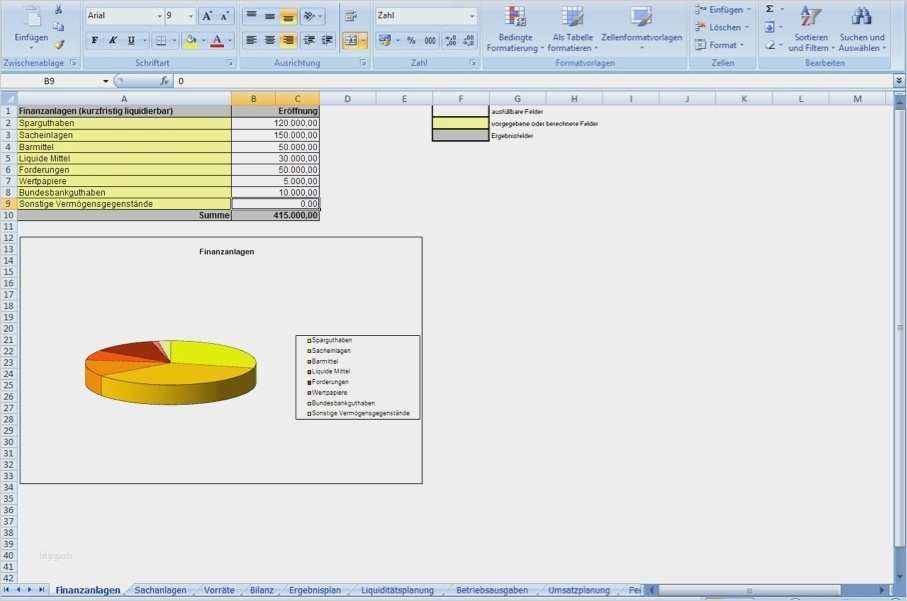This screenshot has height=601, width=907.
Task: Open Als Tabelle formatieren gallery
Action: point(572,29)
